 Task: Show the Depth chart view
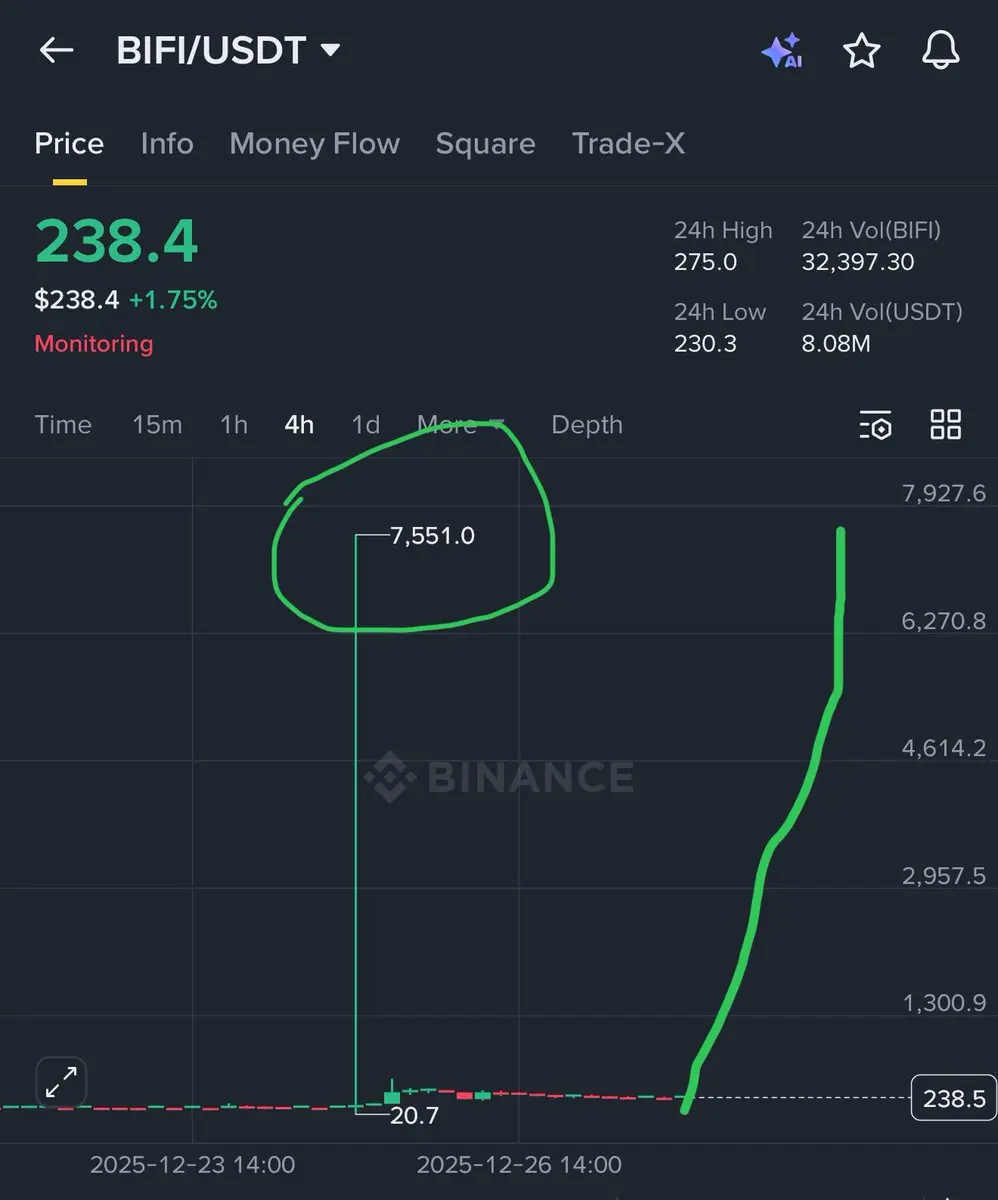[x=587, y=425]
